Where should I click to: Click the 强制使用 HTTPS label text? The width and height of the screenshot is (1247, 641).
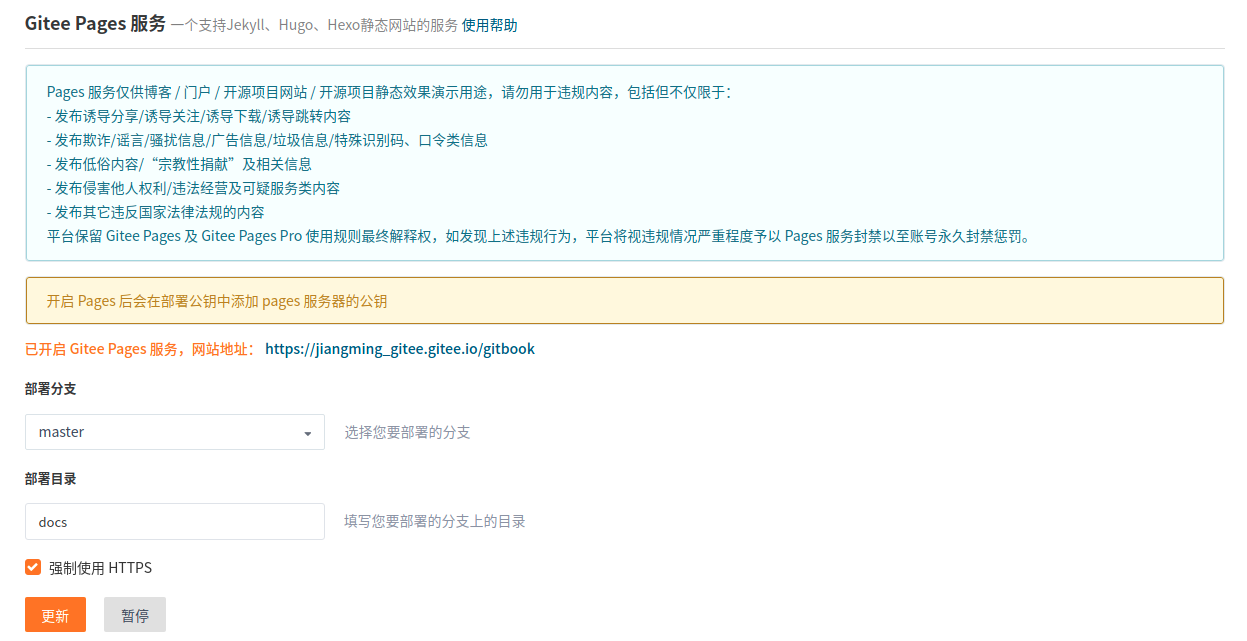100,567
